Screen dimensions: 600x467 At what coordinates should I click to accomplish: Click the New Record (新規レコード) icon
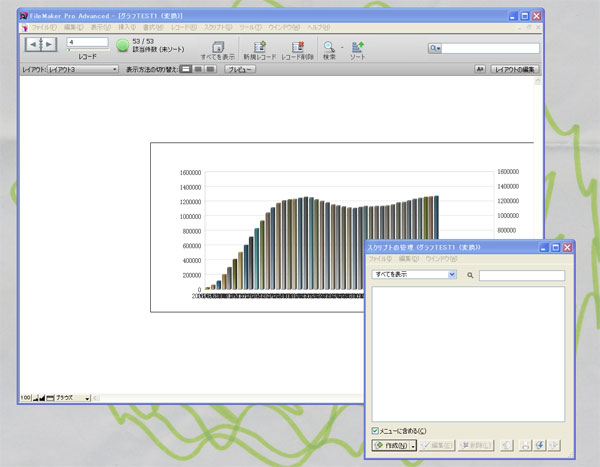(x=260, y=47)
